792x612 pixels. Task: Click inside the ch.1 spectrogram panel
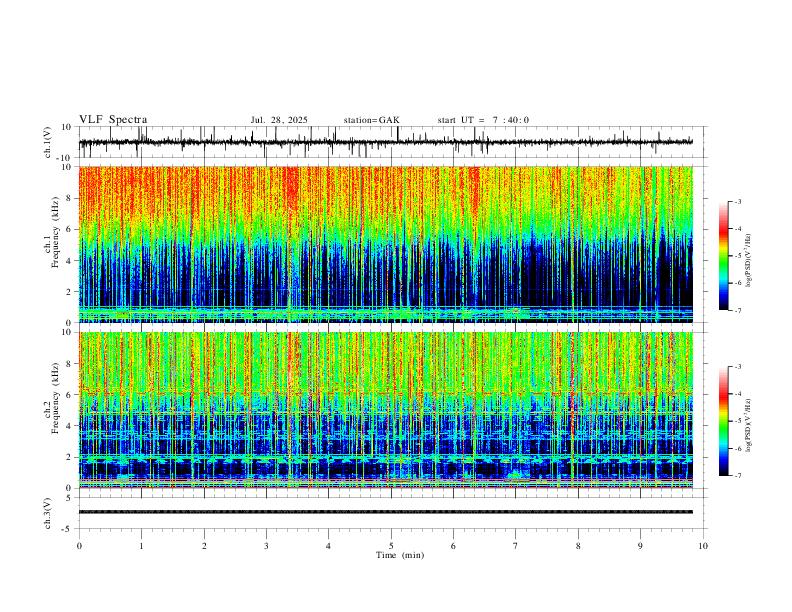(x=385, y=244)
